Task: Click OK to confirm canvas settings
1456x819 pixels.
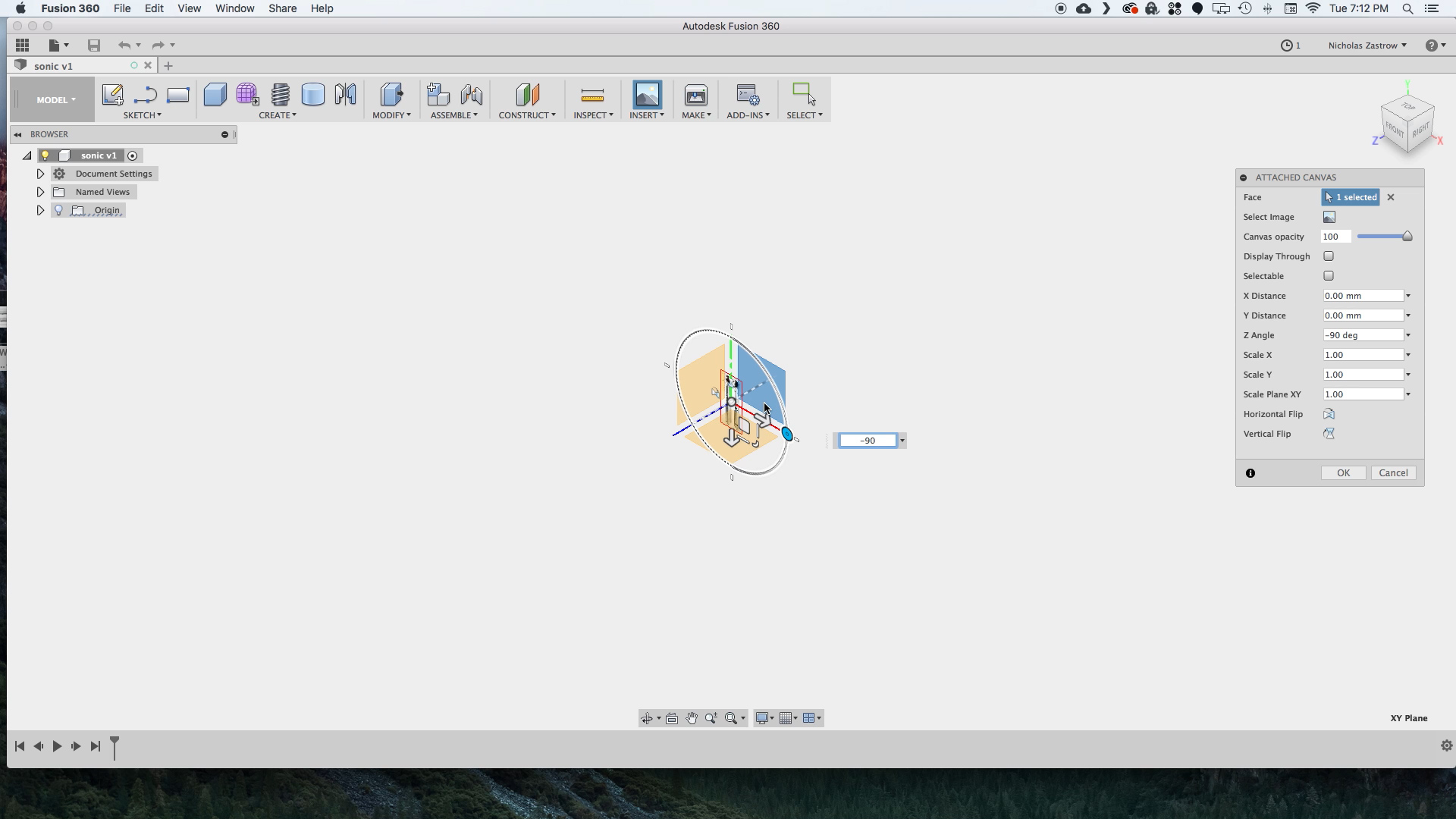Action: [x=1343, y=472]
